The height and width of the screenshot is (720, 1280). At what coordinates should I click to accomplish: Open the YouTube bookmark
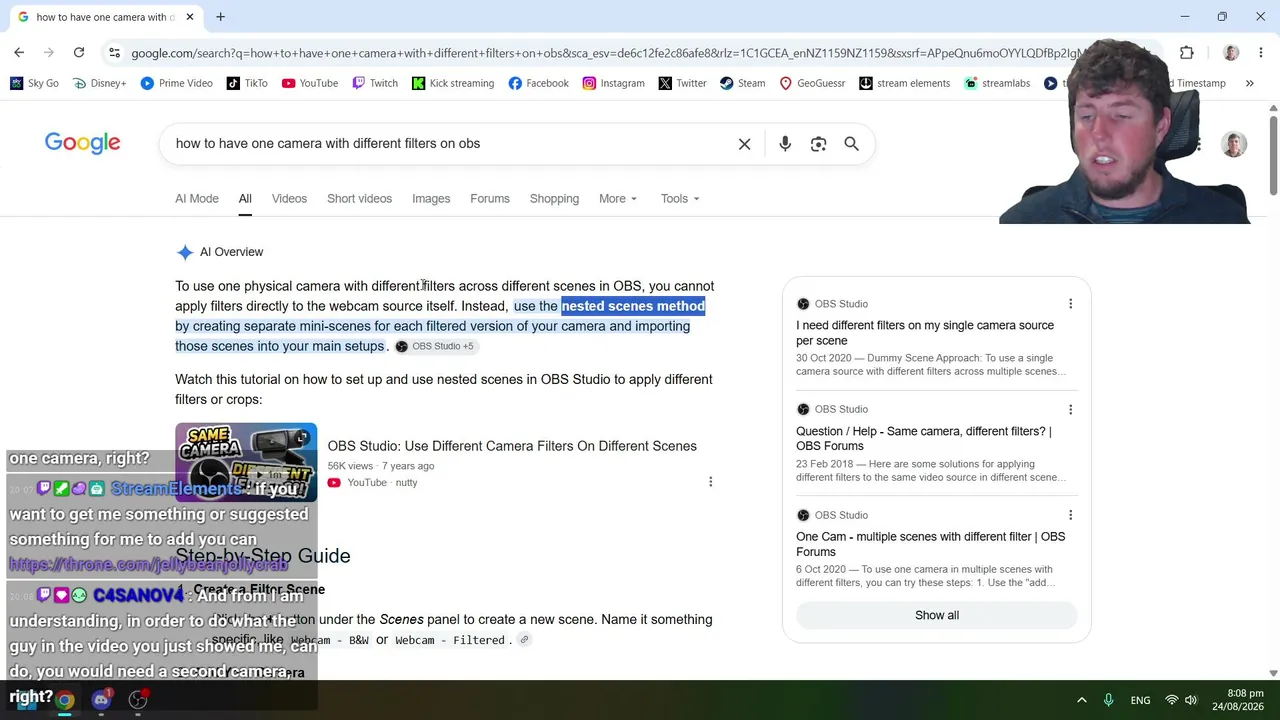tap(310, 83)
